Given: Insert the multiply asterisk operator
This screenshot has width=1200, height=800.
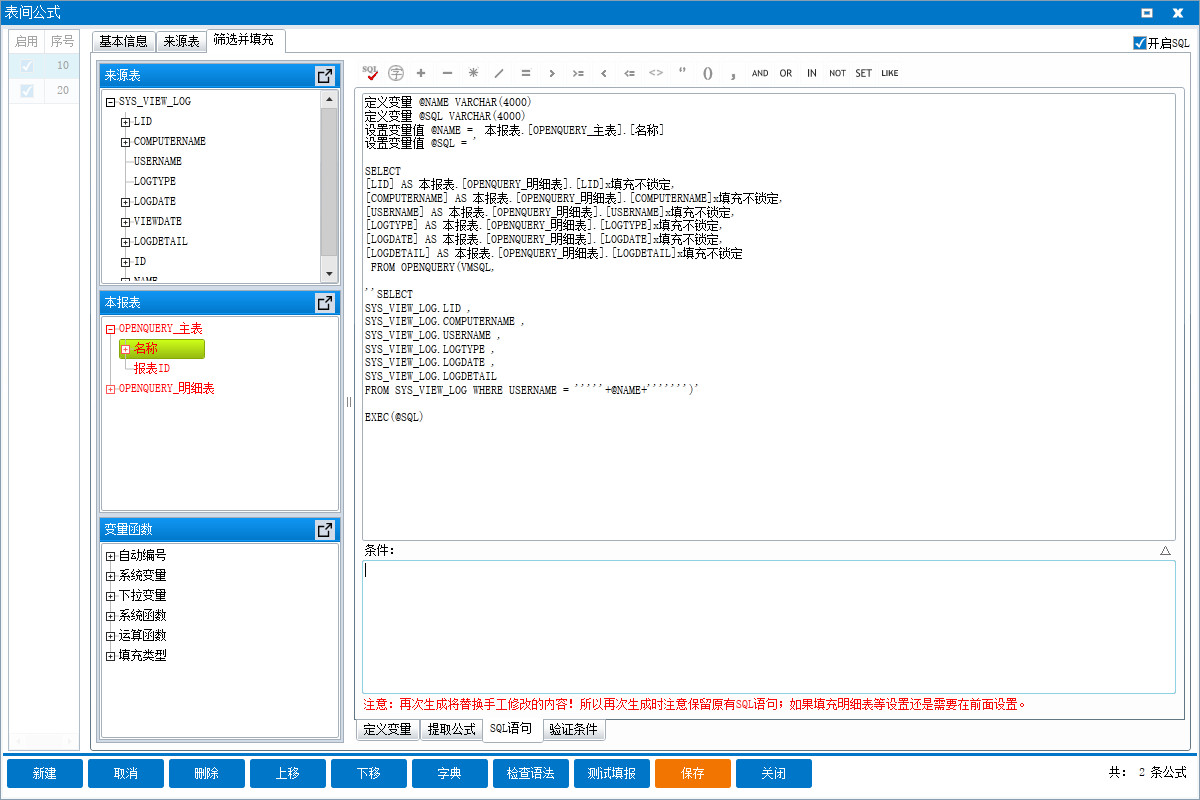Looking at the screenshot, I should coord(473,73).
